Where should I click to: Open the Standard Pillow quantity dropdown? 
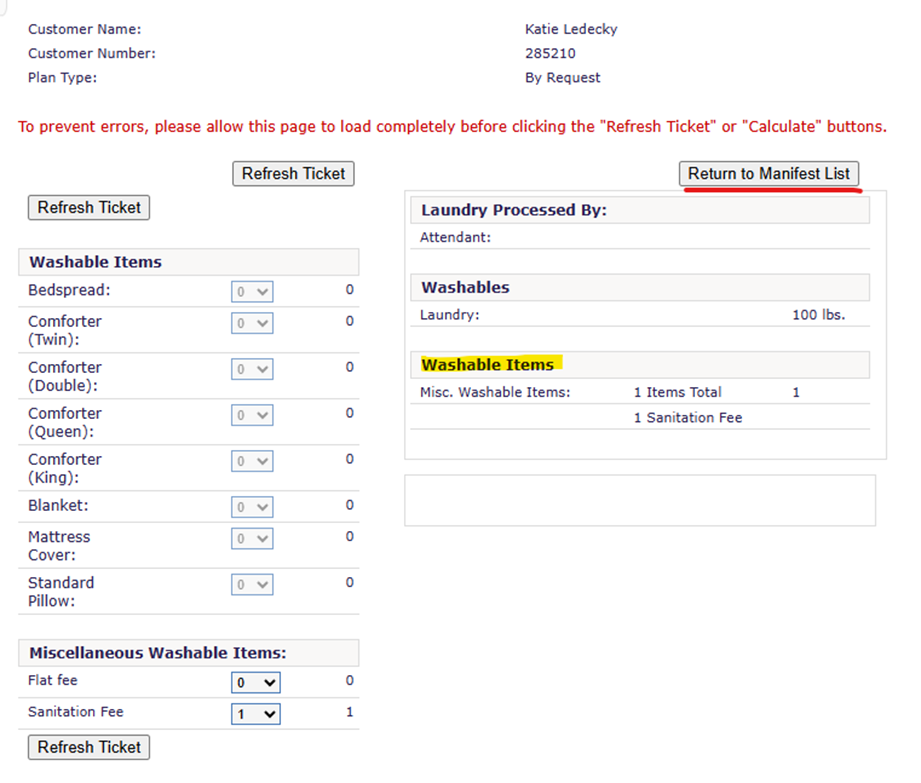[252, 585]
